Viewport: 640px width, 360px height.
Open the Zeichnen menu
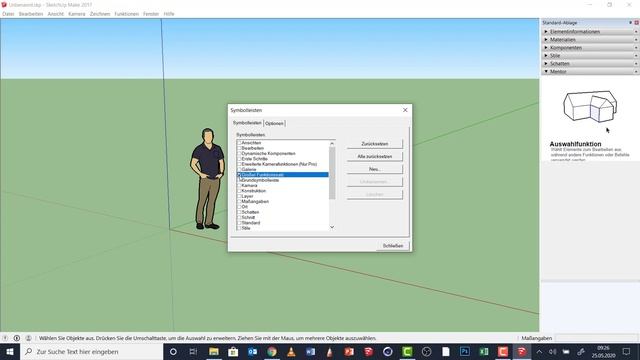tap(100, 14)
